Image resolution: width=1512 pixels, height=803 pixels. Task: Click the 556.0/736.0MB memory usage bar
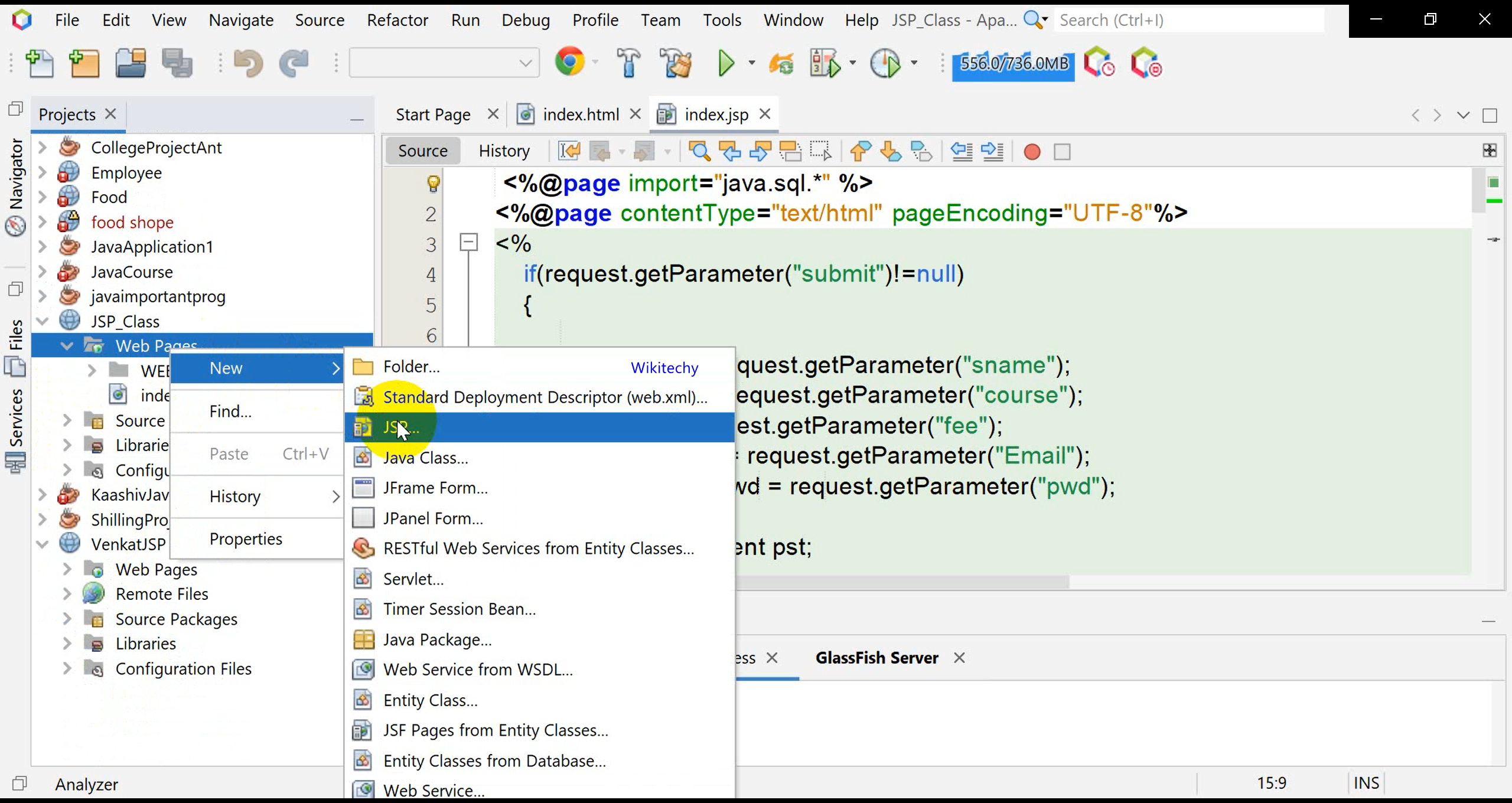click(x=1014, y=63)
